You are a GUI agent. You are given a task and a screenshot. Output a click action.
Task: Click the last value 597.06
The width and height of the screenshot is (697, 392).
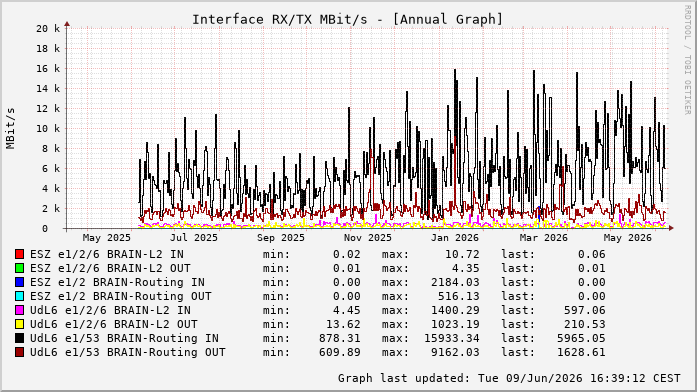click(x=585, y=310)
